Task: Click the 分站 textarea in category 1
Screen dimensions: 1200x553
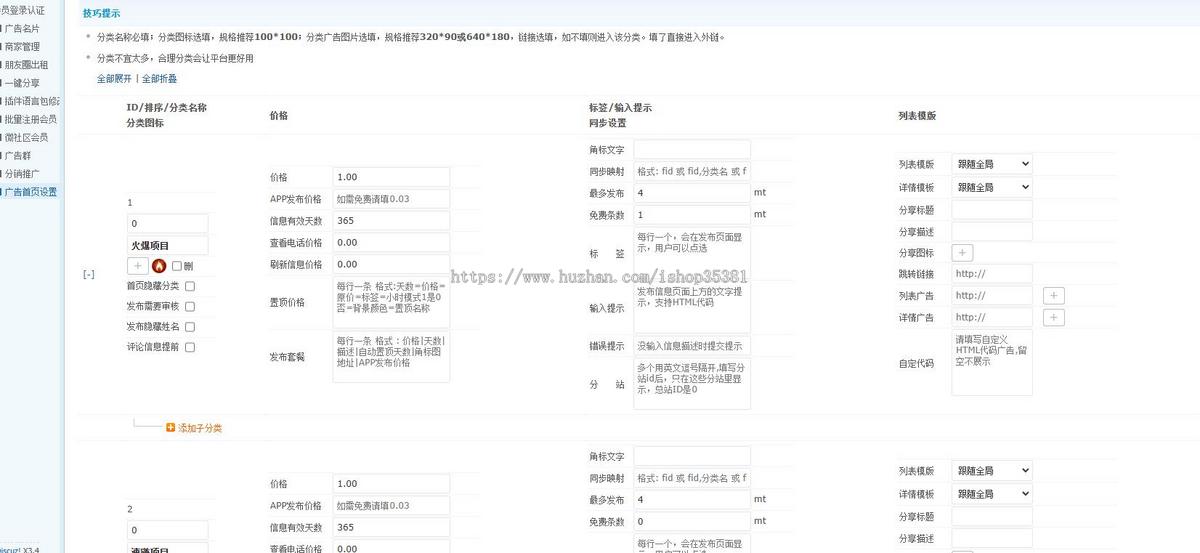Action: tap(692, 384)
